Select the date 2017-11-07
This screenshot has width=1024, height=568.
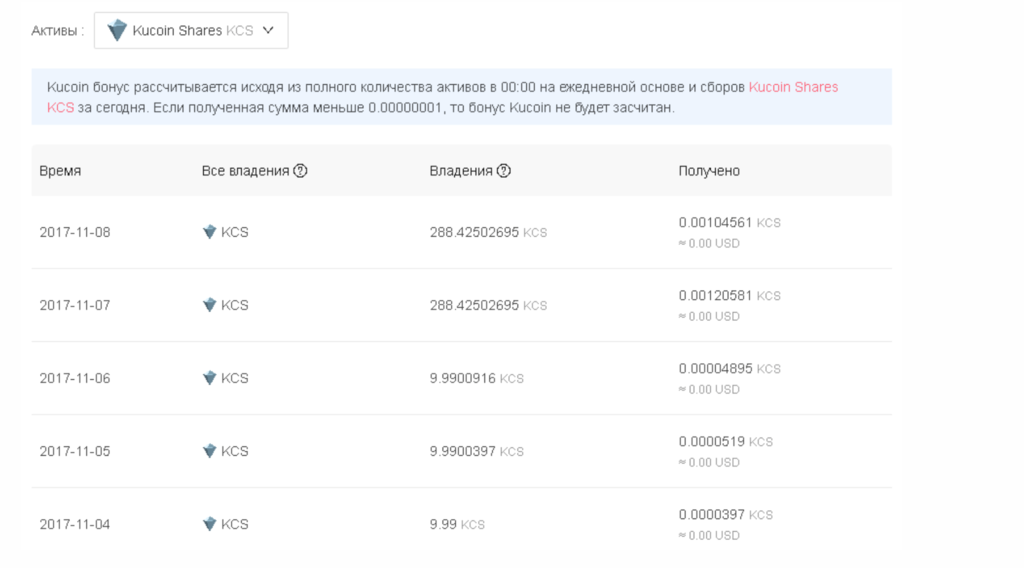point(74,306)
